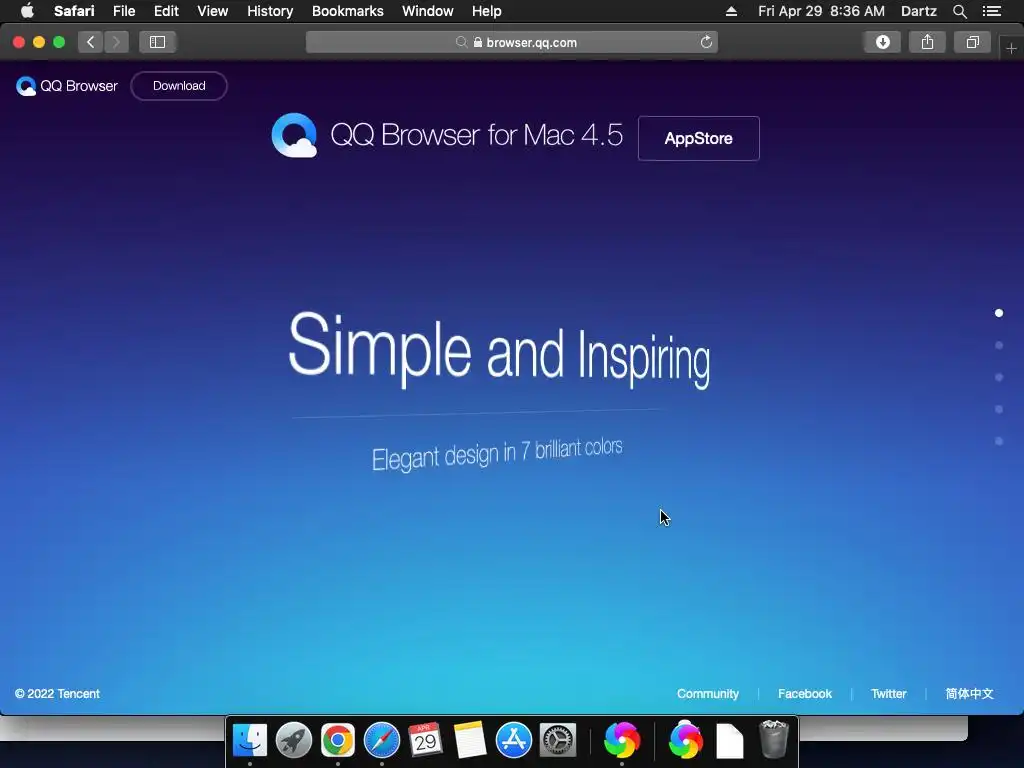Open the Edit menu
Screen dimensions: 1024x768
click(x=166, y=11)
